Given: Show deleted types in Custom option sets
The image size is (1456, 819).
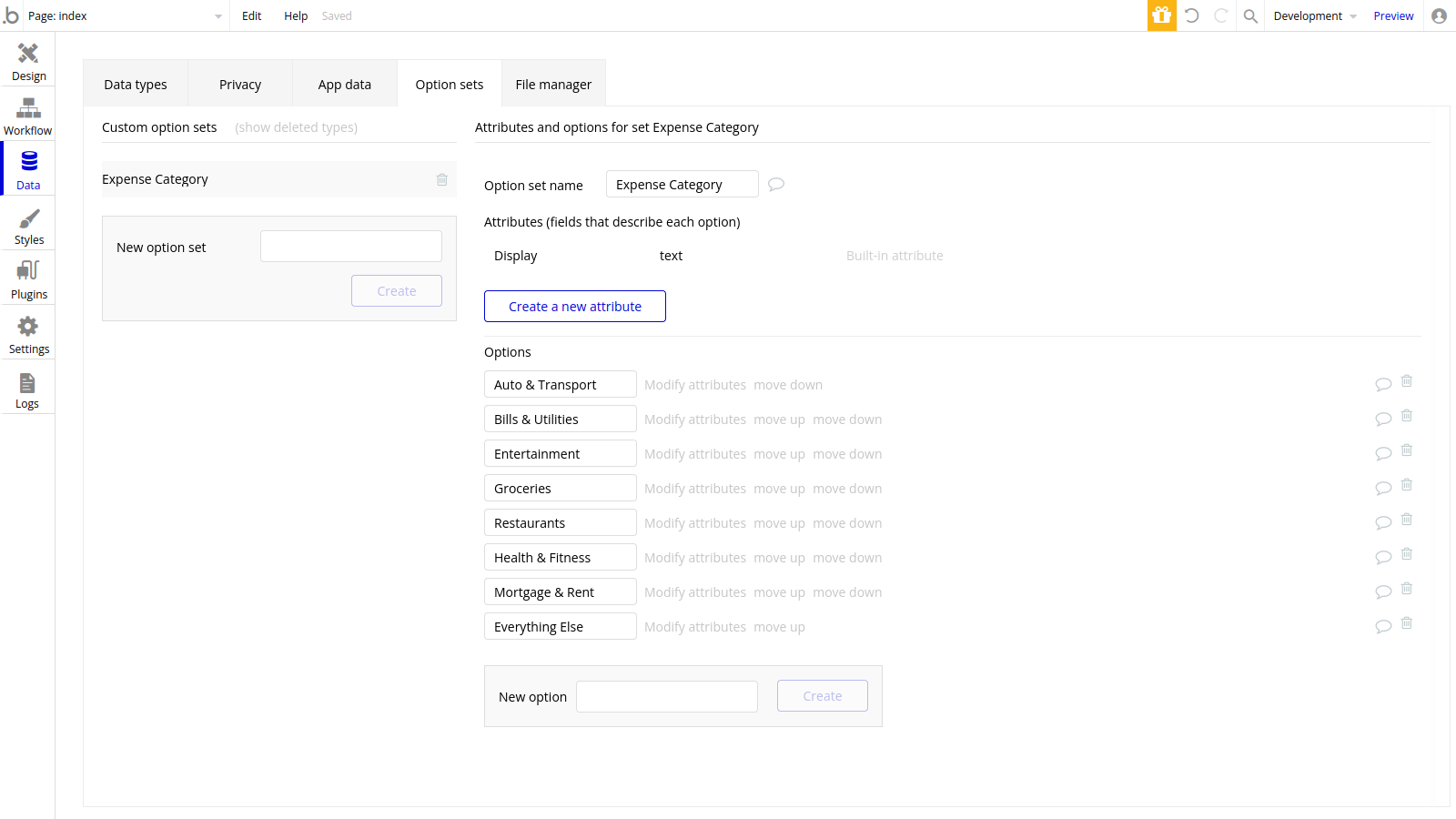Looking at the screenshot, I should click(296, 126).
